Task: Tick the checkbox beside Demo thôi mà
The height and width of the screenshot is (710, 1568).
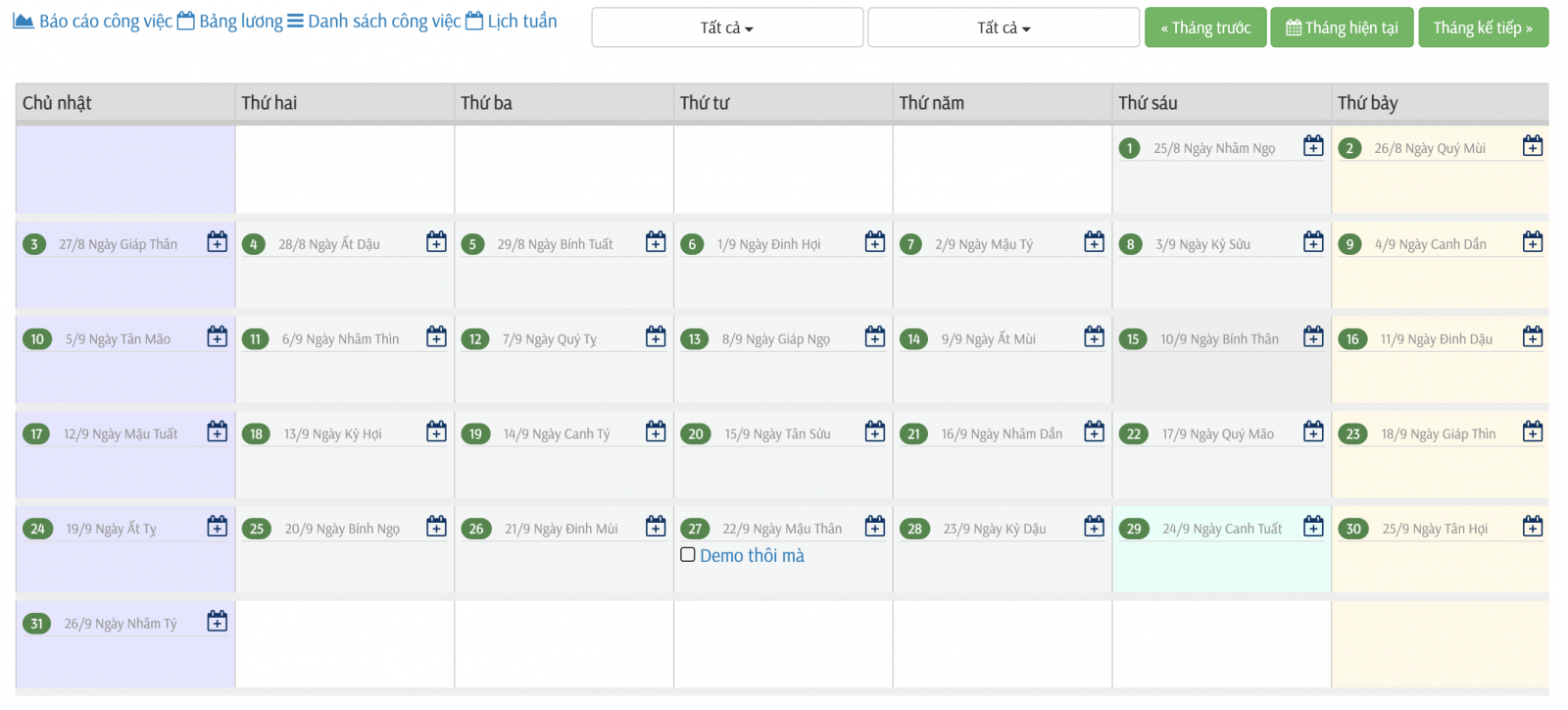Action: (688, 555)
